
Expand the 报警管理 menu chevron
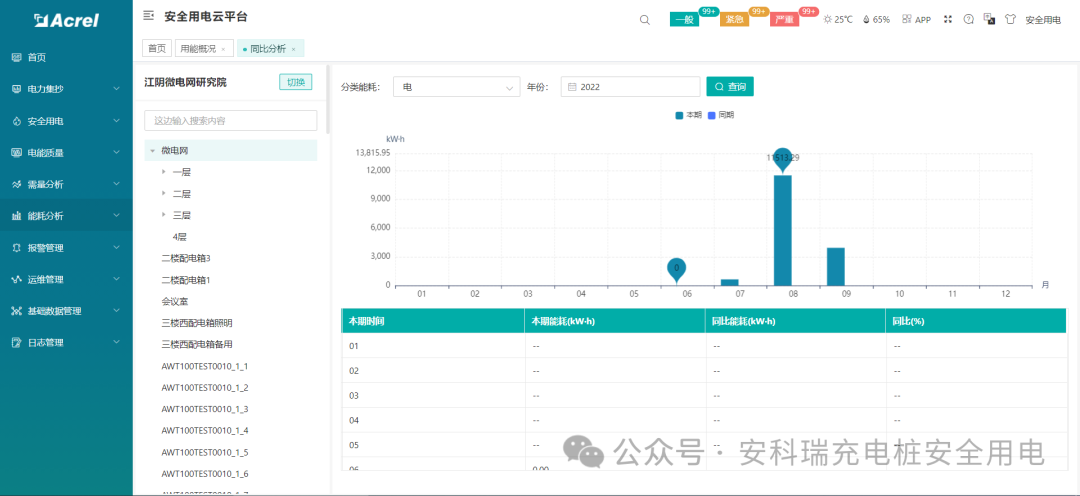116,248
